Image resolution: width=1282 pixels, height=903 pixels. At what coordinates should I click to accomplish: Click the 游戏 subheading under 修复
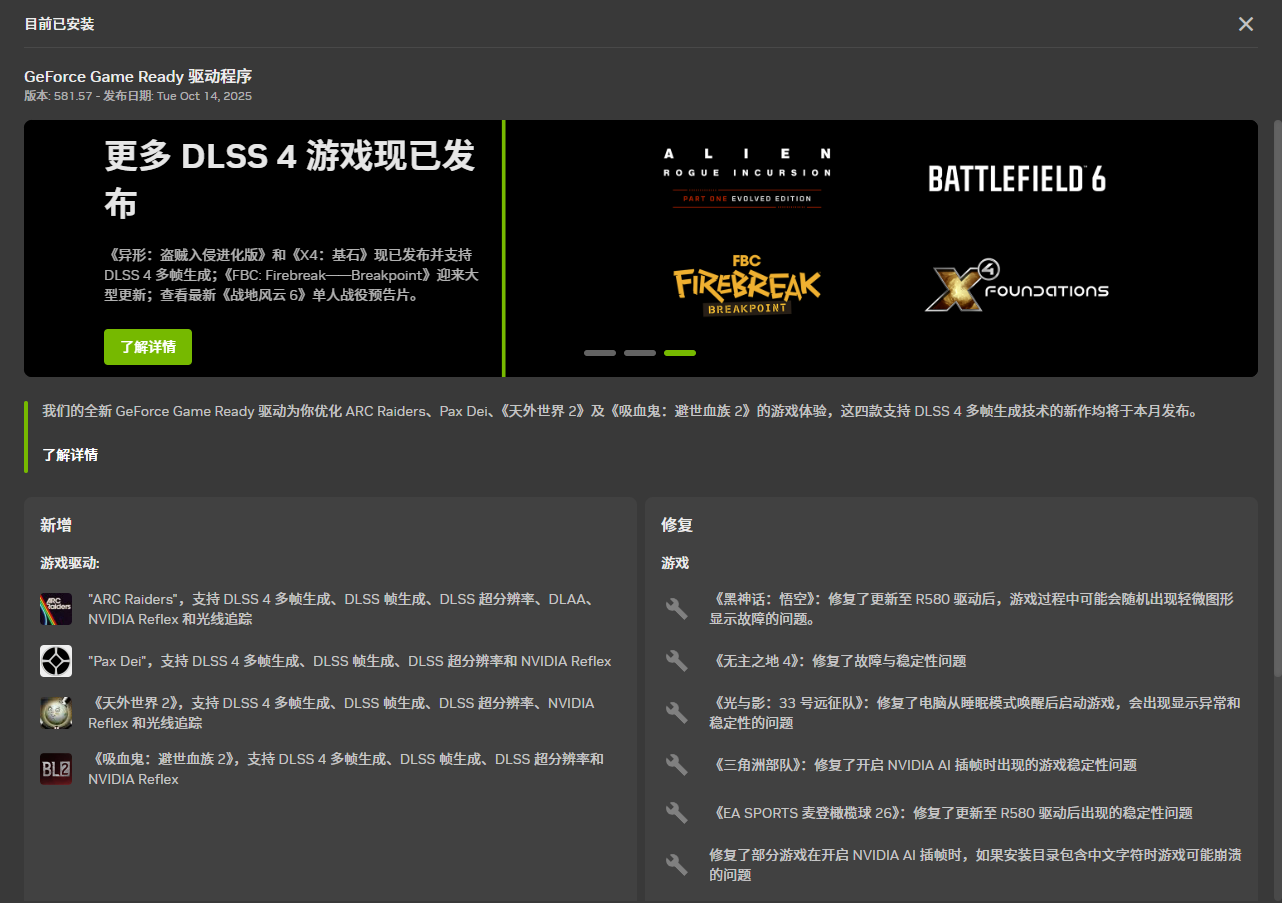click(x=675, y=563)
